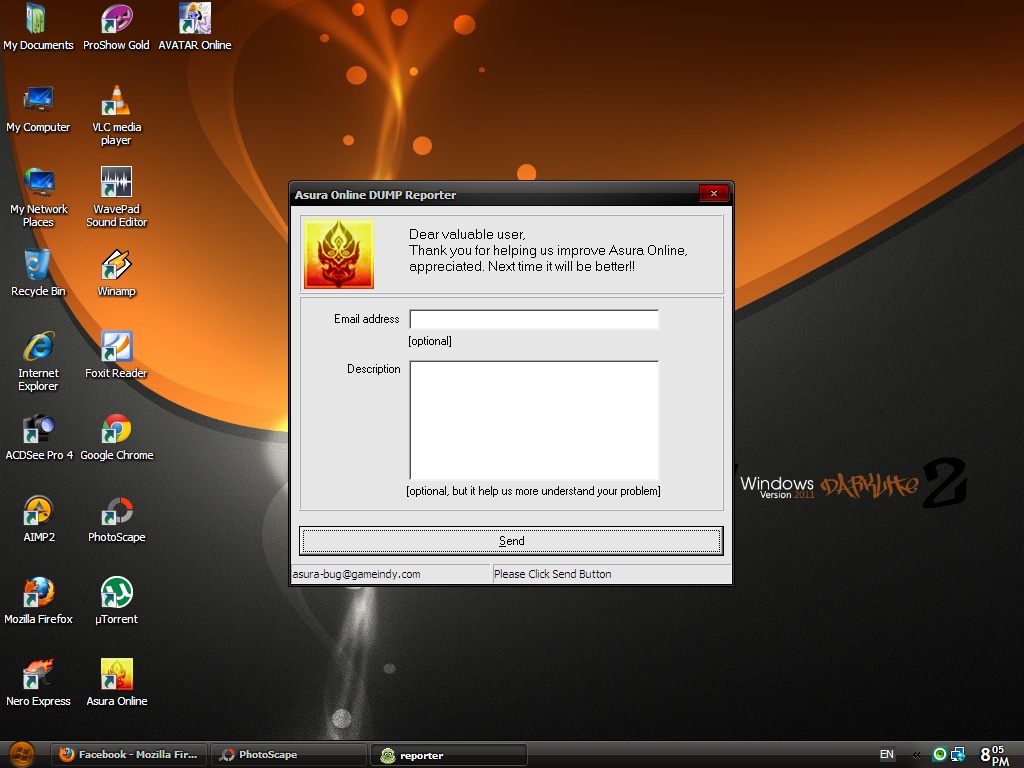Image resolution: width=1024 pixels, height=768 pixels.
Task: Select the Internet Explorer desktop icon
Action: point(38,361)
